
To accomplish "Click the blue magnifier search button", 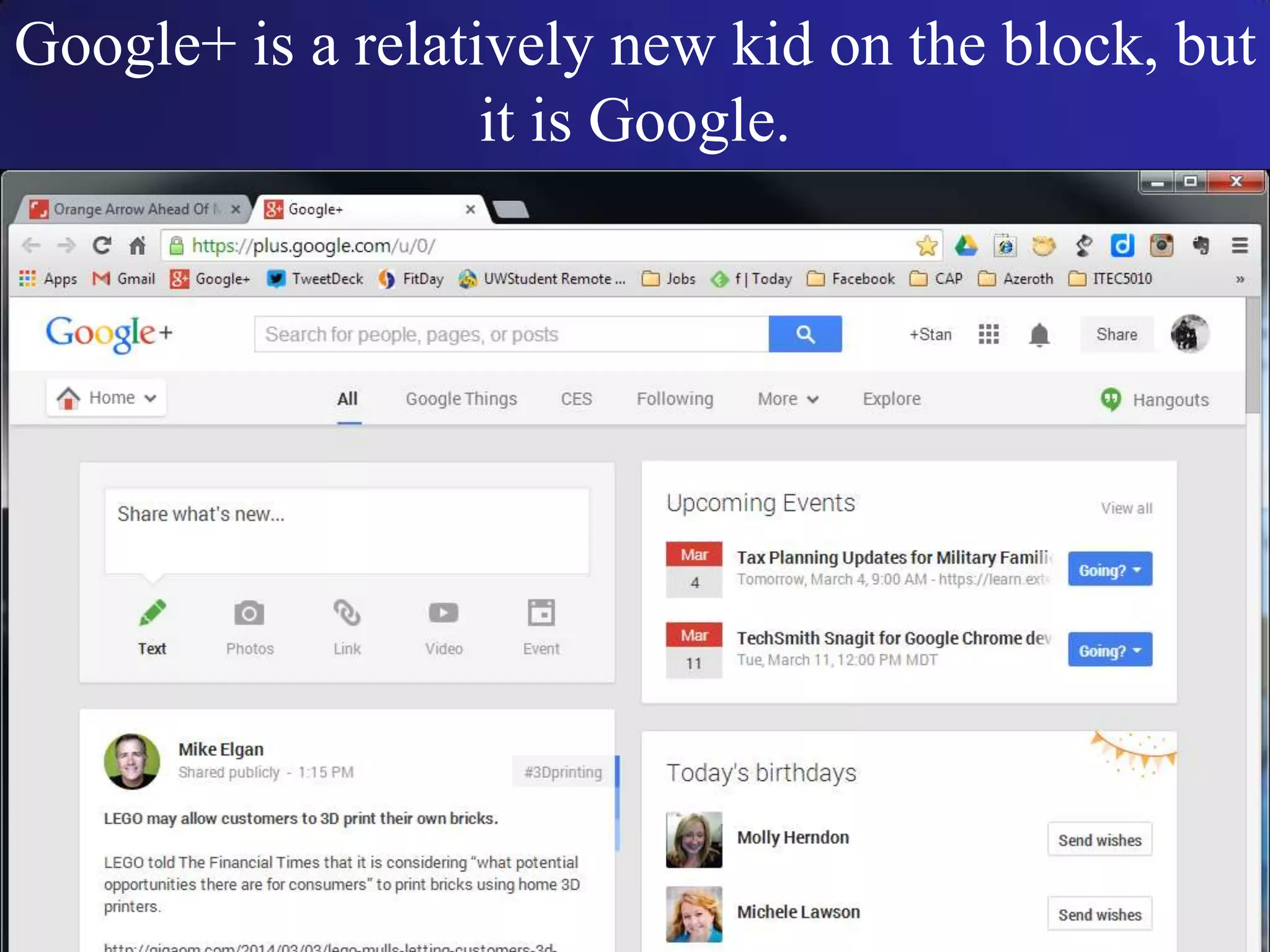I will (805, 335).
